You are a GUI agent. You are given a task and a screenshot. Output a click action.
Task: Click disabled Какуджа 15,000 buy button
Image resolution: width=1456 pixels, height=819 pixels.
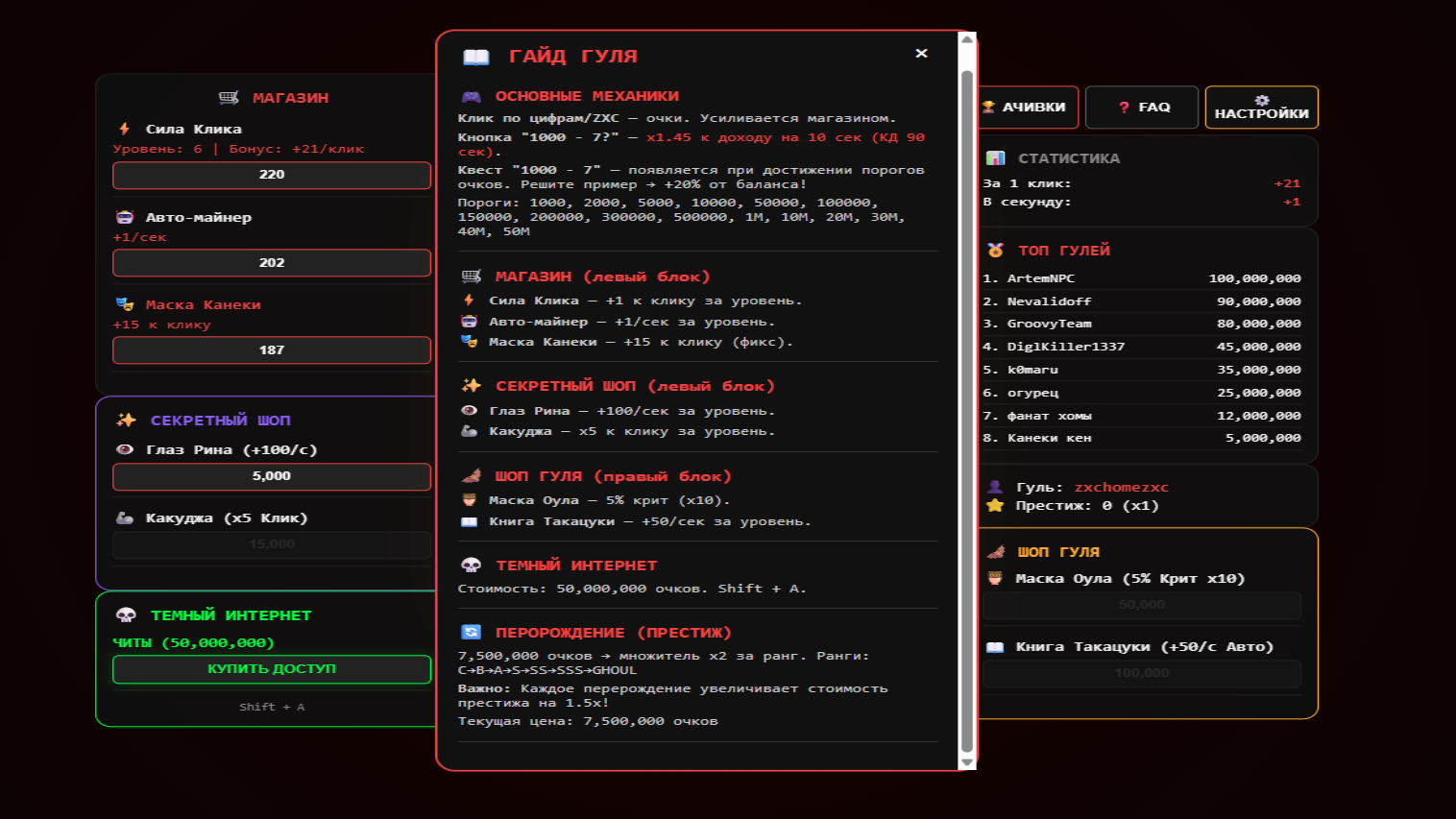click(272, 544)
